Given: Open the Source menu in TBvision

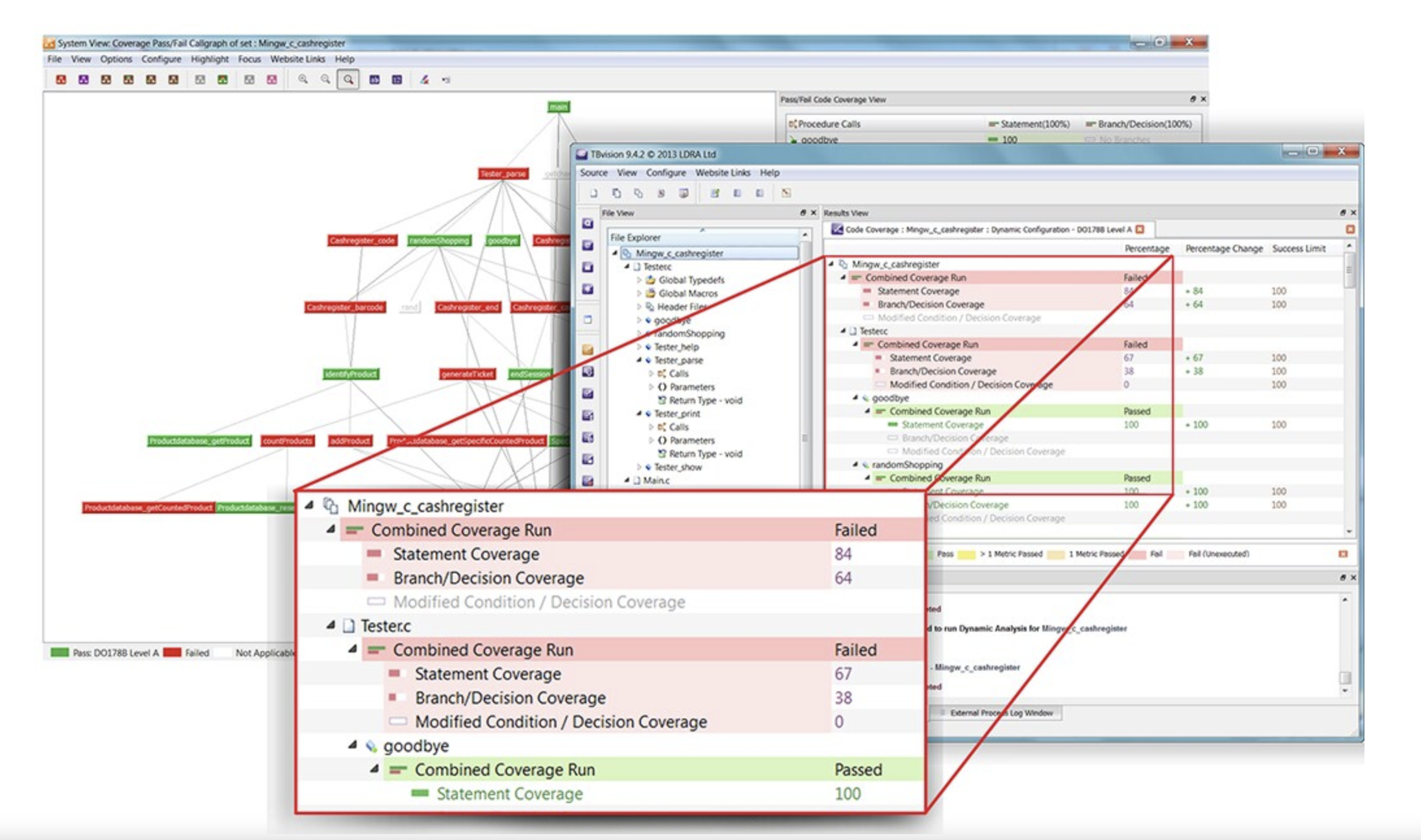Looking at the screenshot, I should pos(594,173).
